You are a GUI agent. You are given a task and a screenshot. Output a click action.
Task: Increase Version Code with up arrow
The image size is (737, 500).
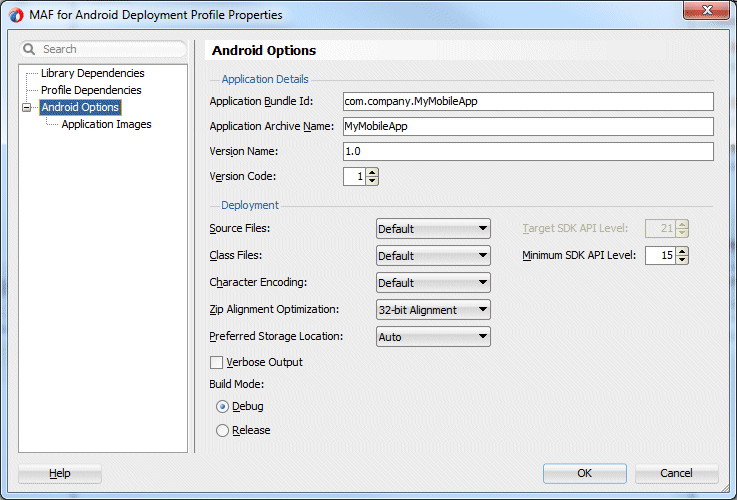[x=372, y=172]
